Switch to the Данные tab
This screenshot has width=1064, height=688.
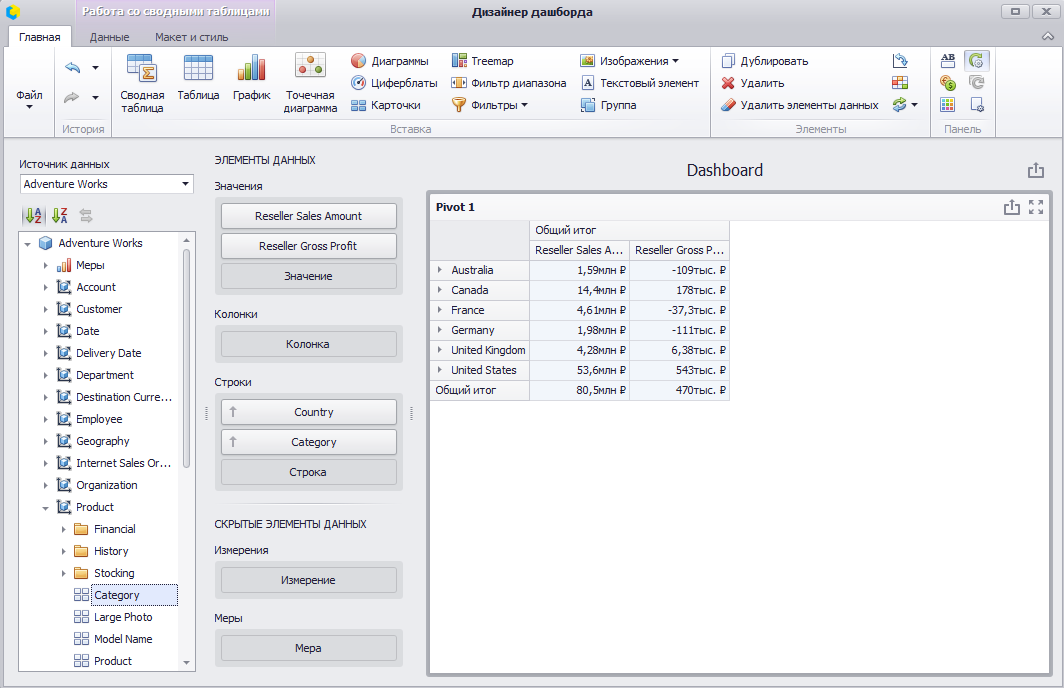109,37
